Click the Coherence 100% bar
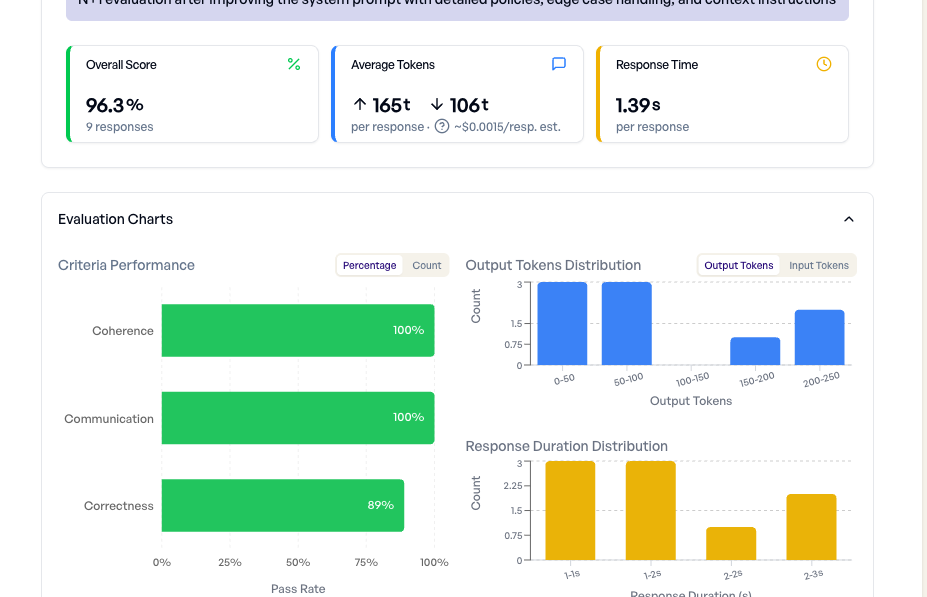 click(298, 330)
